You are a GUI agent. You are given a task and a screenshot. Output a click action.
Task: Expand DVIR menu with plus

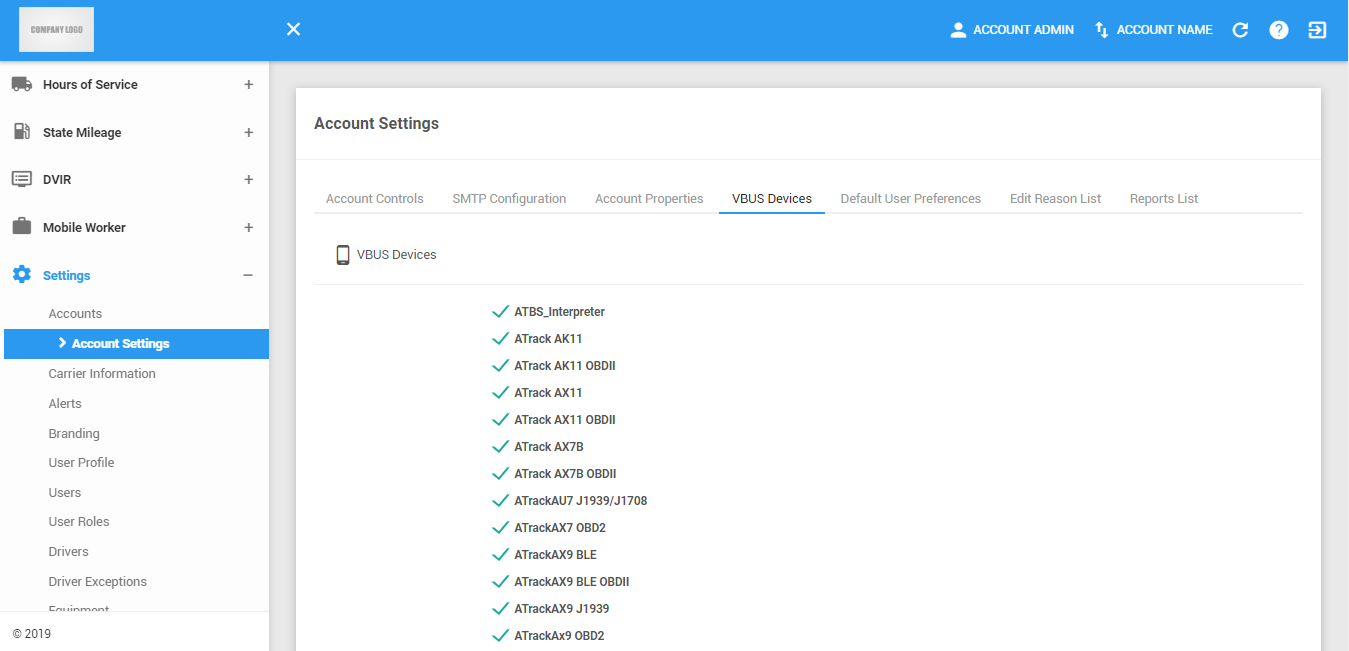(x=248, y=179)
